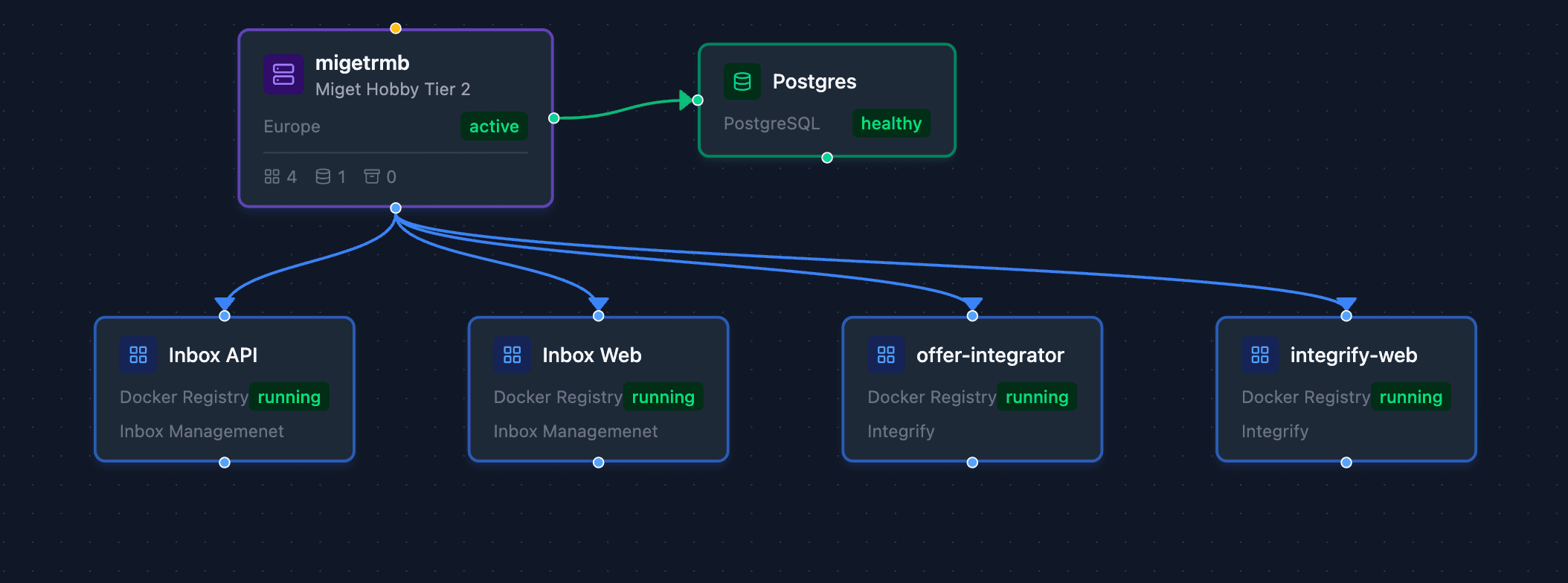Click the orange top handle on migetrmb
The height and width of the screenshot is (583, 1568).
pos(396,28)
